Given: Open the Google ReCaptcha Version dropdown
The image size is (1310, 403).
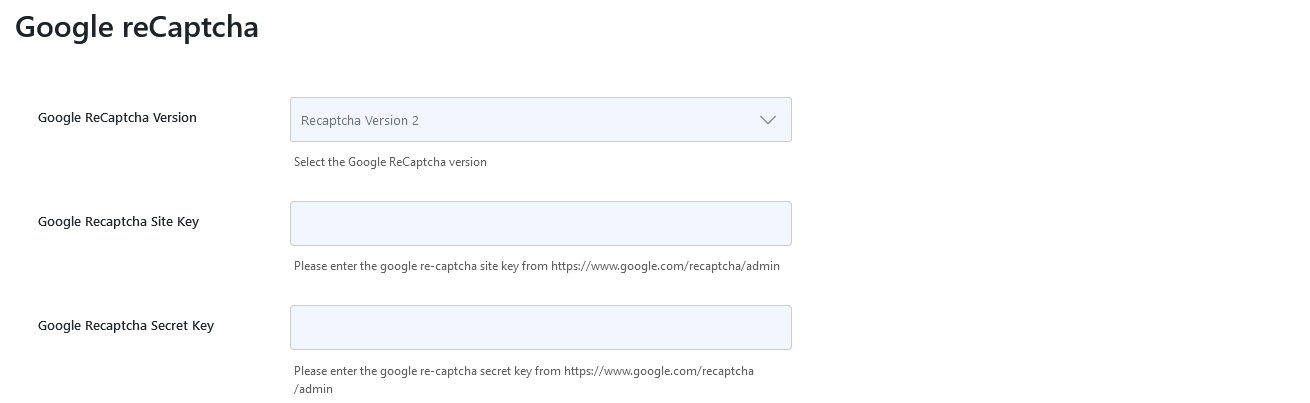Looking at the screenshot, I should [540, 120].
